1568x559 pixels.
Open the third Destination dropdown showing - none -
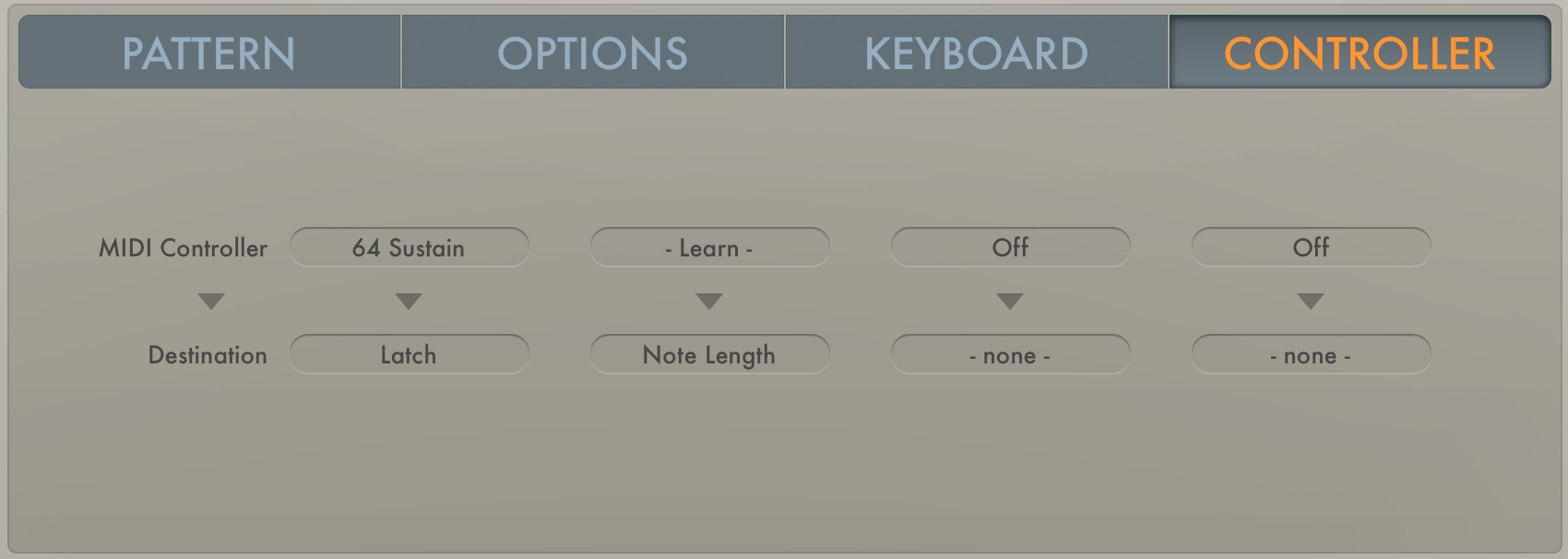click(1010, 354)
